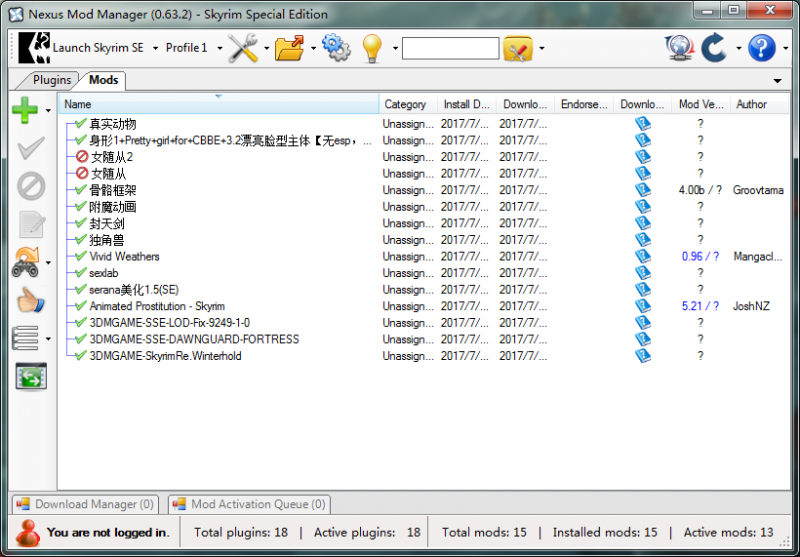Image resolution: width=800 pixels, height=557 pixels.
Task: Click the download info icon for 3DMGAME-SkyrimRe.Winterhold
Action: [x=643, y=356]
